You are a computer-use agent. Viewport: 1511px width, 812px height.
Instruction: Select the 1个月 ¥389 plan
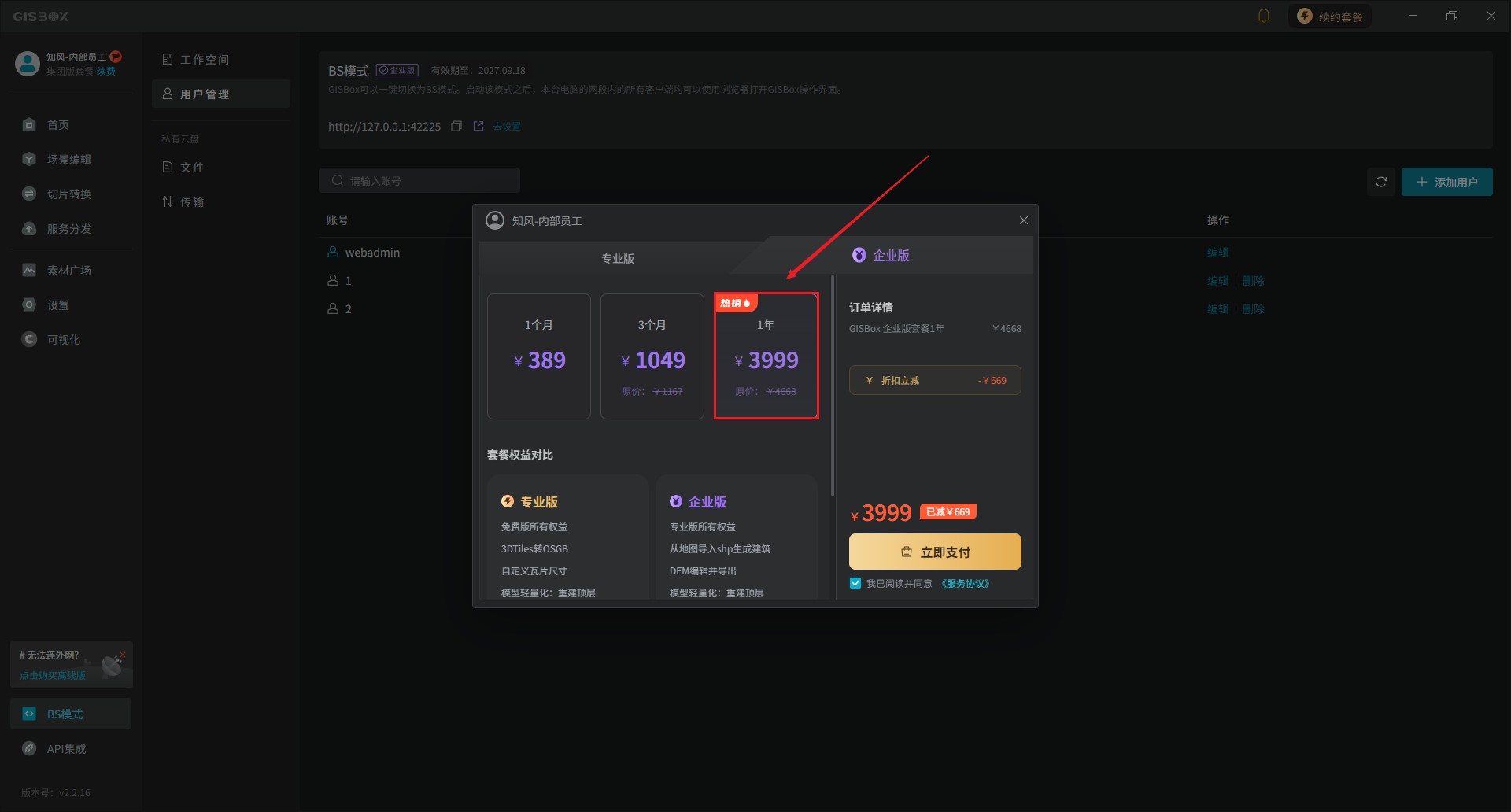tap(539, 356)
